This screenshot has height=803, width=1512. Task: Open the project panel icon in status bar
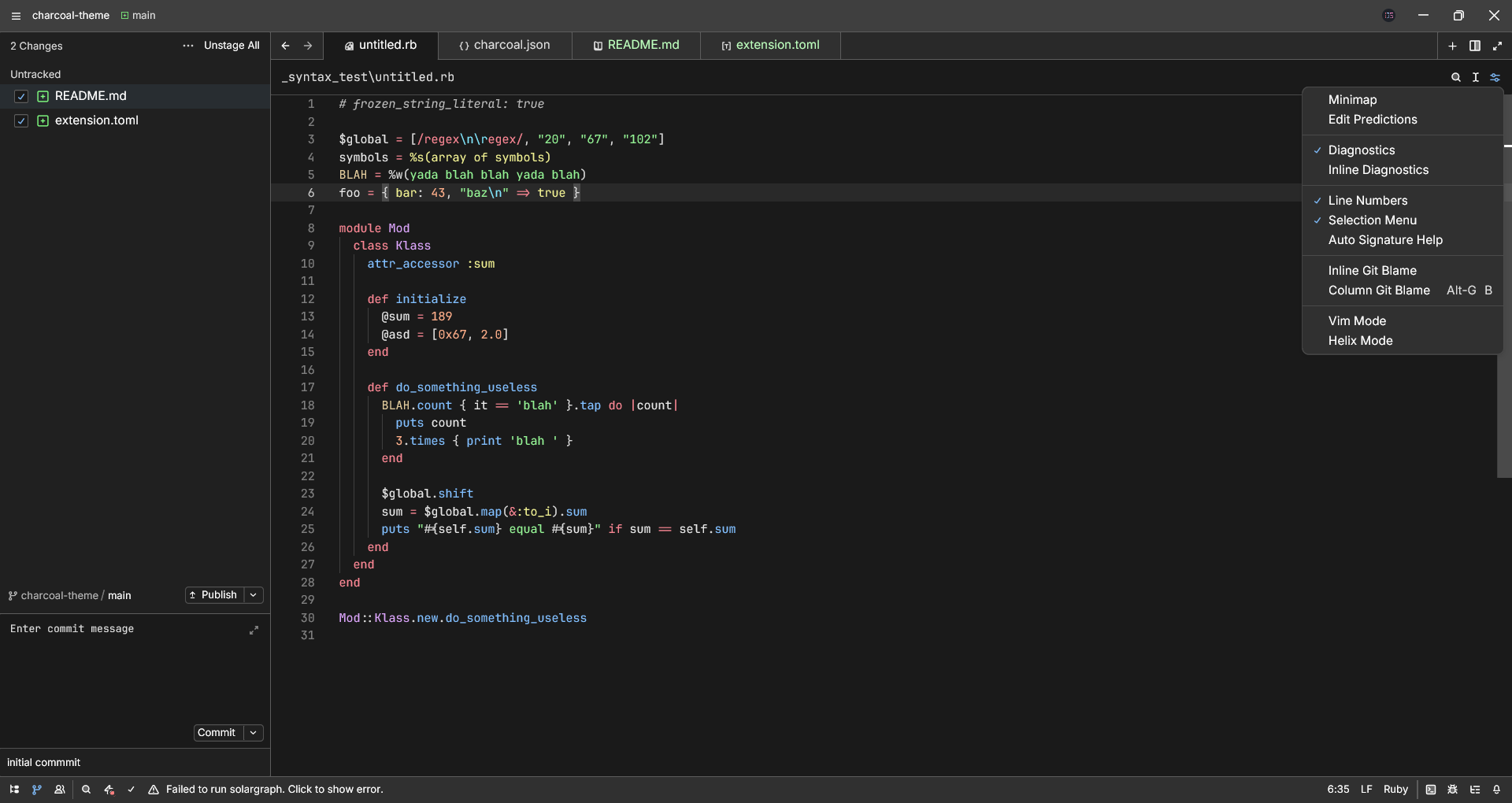[14, 789]
